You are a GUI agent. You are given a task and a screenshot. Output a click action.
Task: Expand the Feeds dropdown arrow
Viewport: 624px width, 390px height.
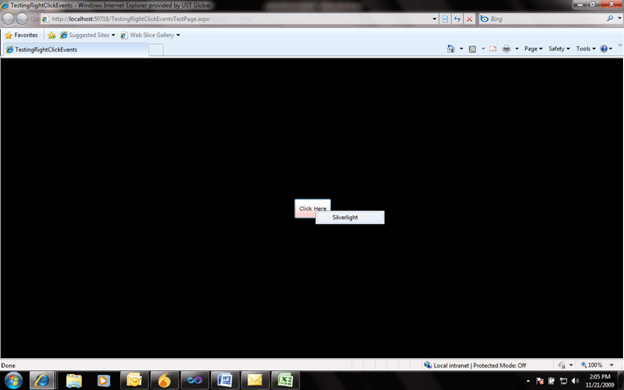coord(483,49)
